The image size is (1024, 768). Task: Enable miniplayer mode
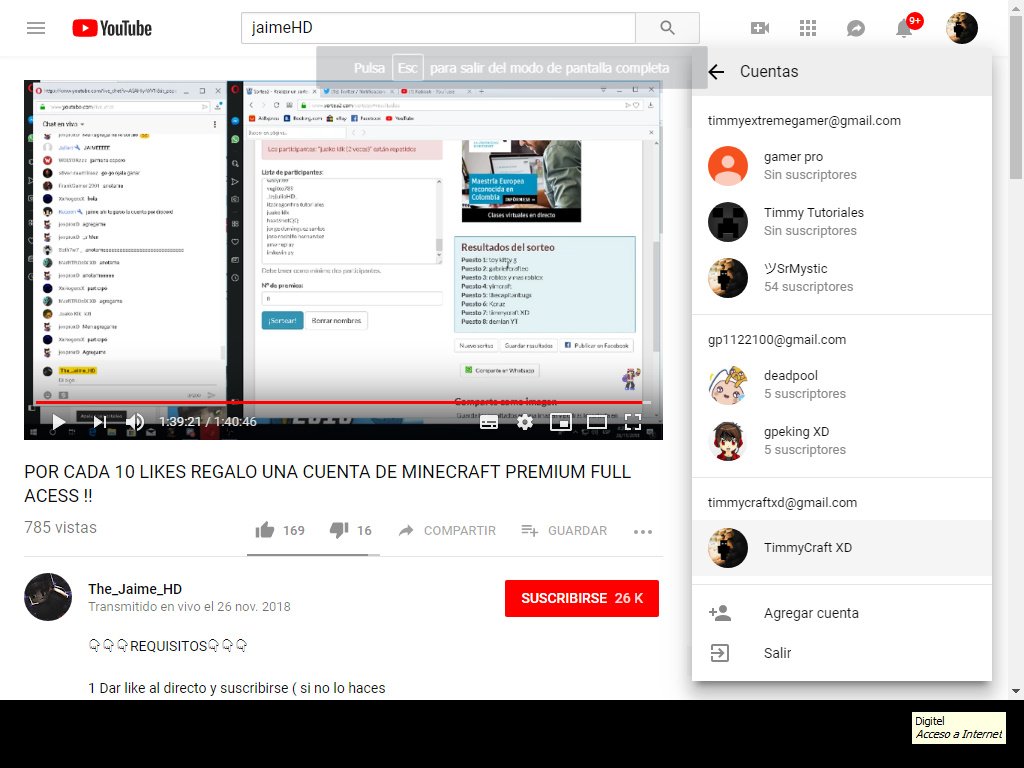pos(560,423)
